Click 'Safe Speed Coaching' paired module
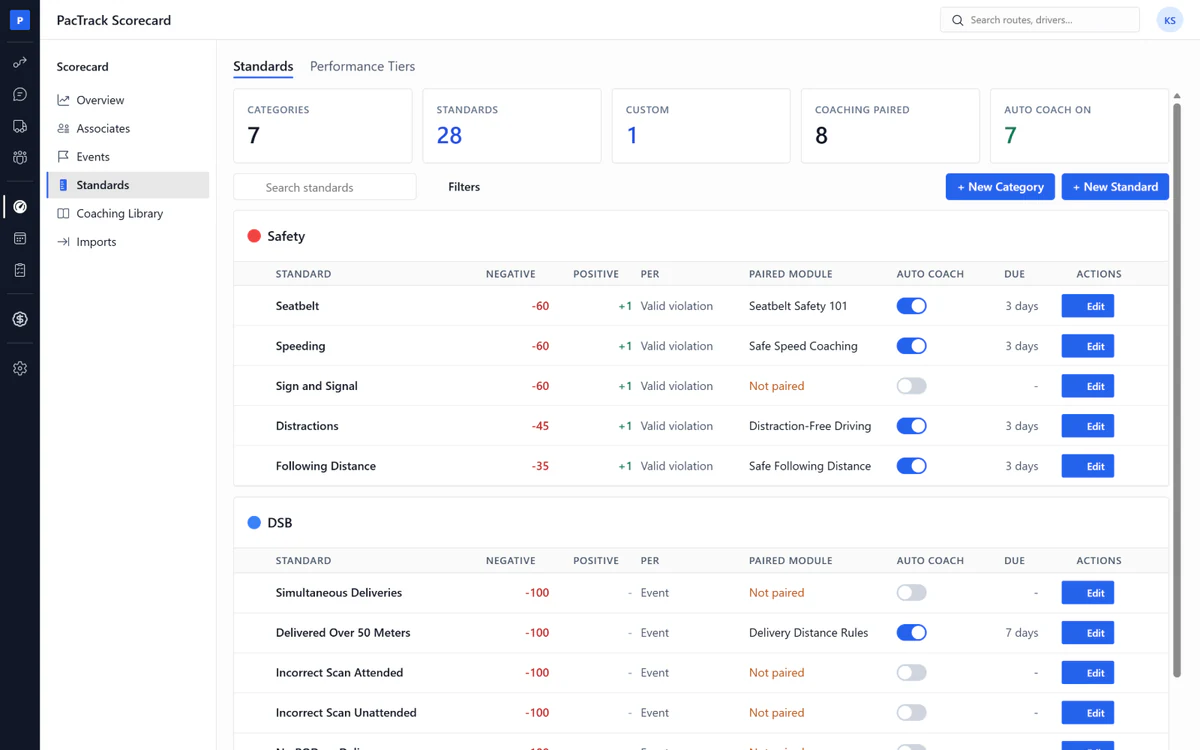Viewport: 1200px width, 750px height. click(x=803, y=346)
